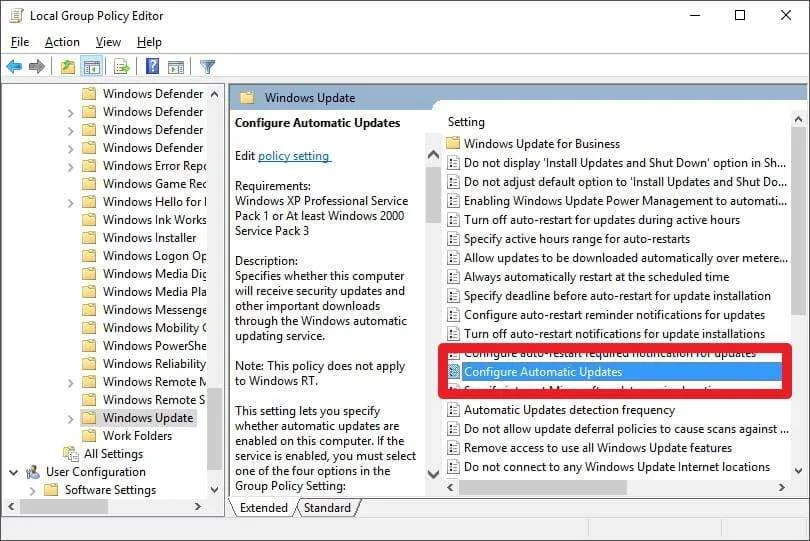810x541 pixels.
Task: Click Windows Update for Business folder icon
Action: point(453,143)
